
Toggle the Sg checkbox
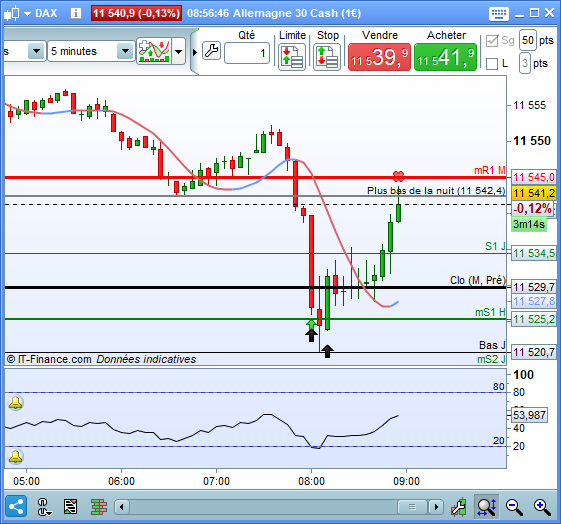[x=492, y=41]
